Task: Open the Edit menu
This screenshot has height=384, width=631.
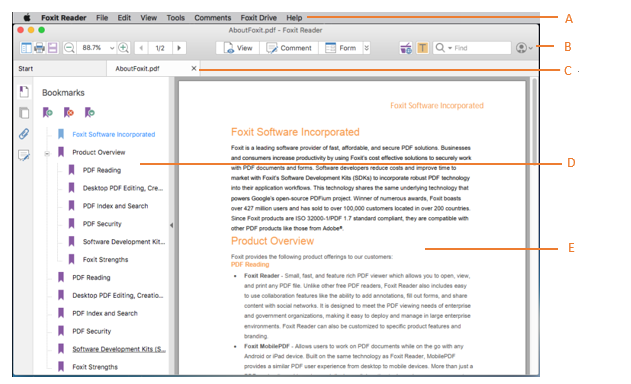Action: click(124, 18)
